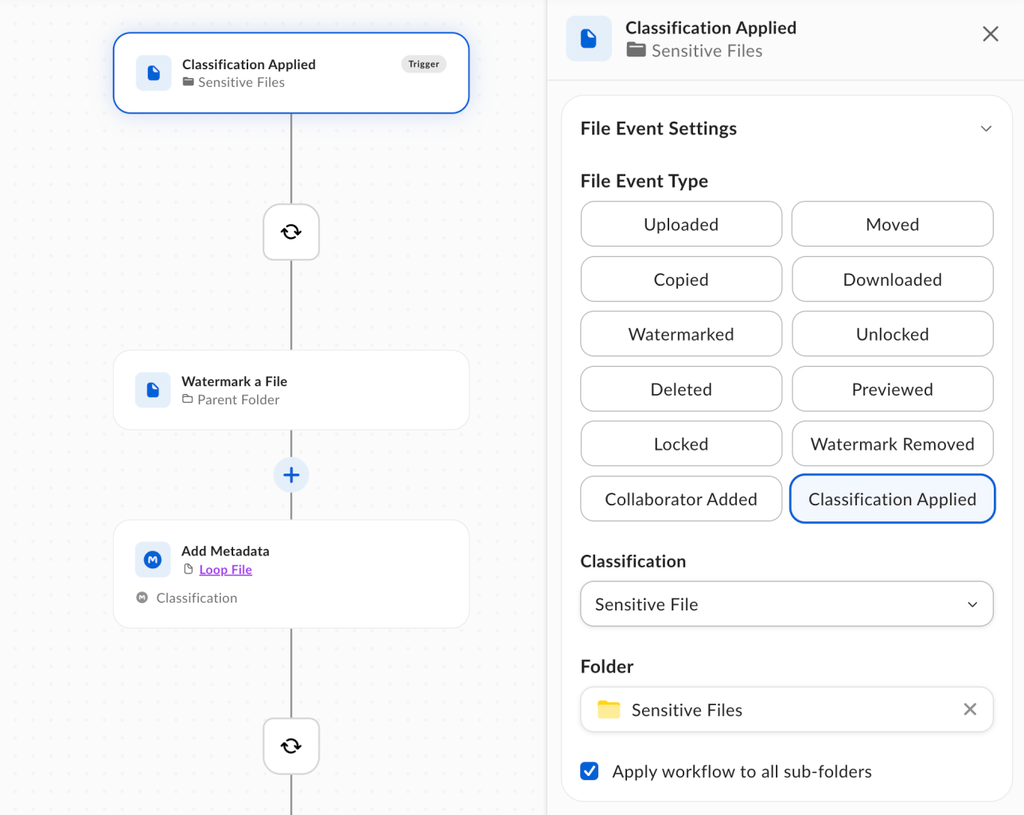The width and height of the screenshot is (1024, 815).
Task: Open the Classification dropdown showing Sensitive File
Action: [x=786, y=604]
